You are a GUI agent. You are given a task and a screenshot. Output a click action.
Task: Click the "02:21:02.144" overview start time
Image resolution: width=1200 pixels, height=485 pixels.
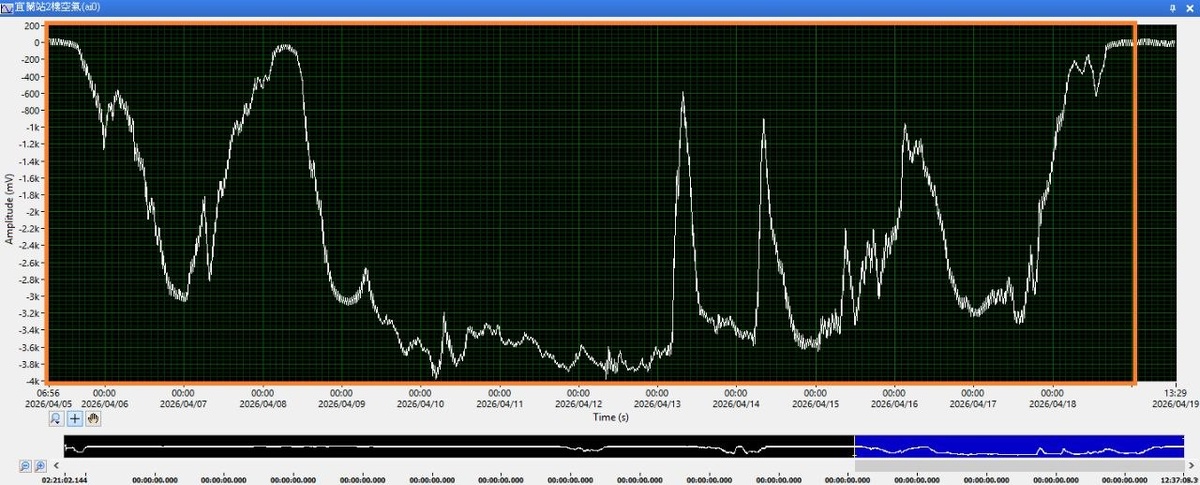(x=64, y=480)
